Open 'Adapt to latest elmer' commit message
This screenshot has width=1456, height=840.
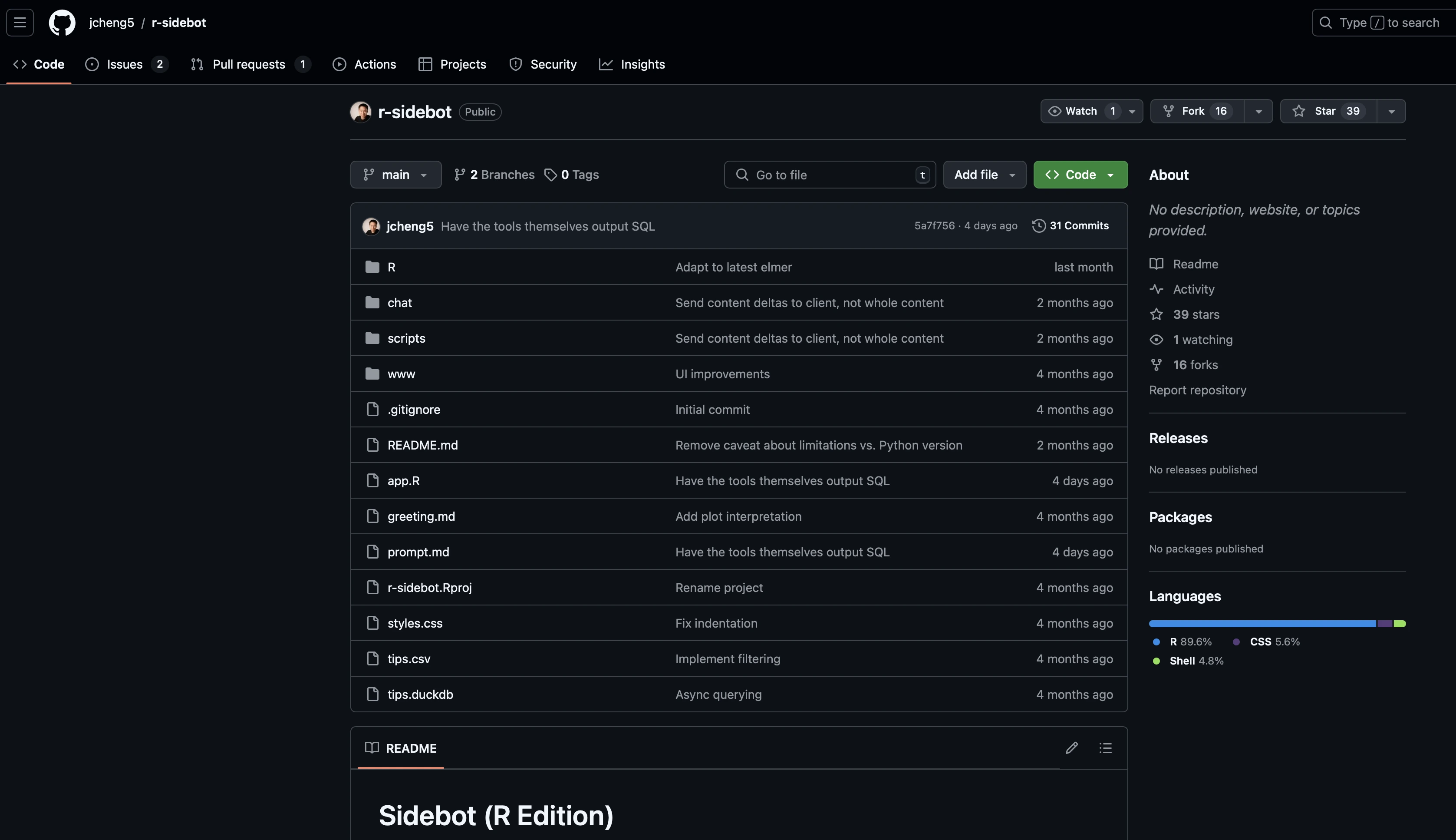point(734,267)
